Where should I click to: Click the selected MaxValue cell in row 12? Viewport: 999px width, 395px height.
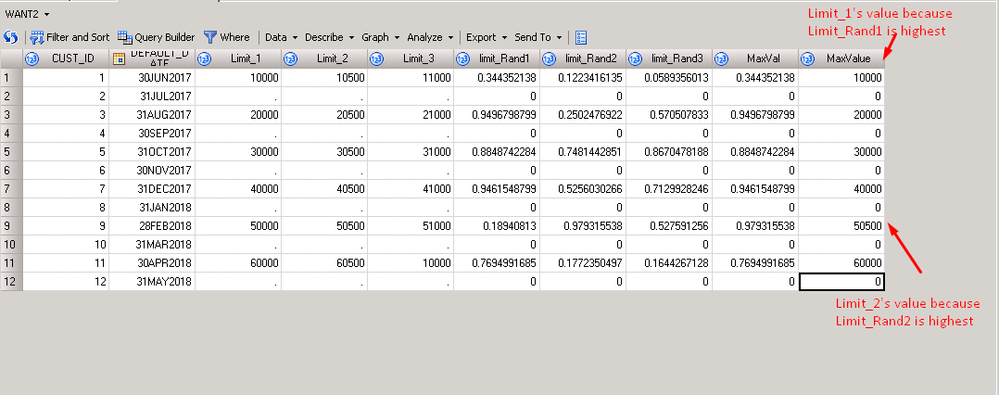(841, 281)
